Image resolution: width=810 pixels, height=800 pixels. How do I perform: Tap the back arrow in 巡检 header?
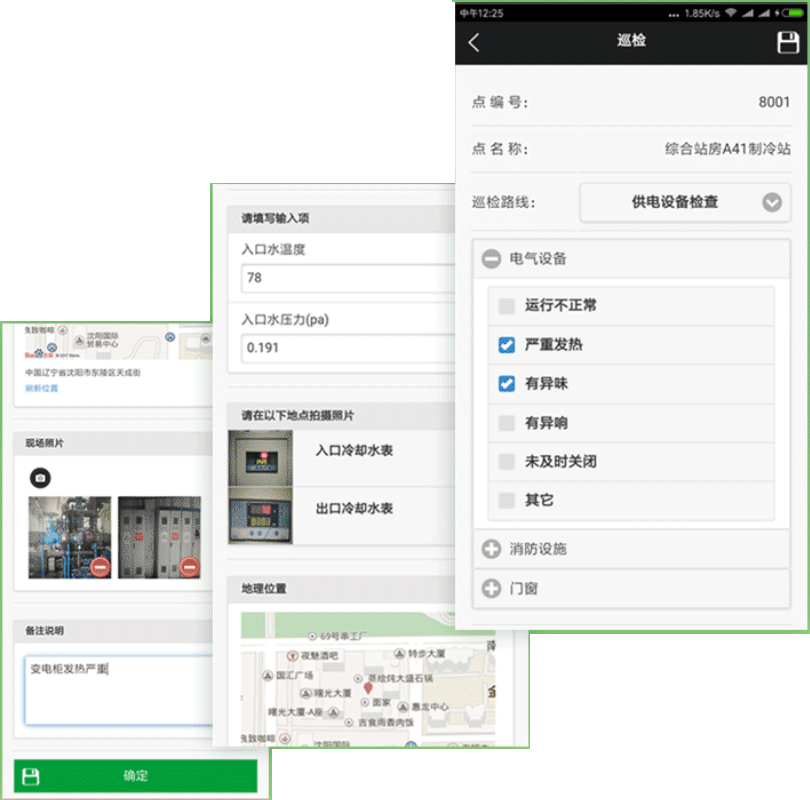[x=475, y=42]
